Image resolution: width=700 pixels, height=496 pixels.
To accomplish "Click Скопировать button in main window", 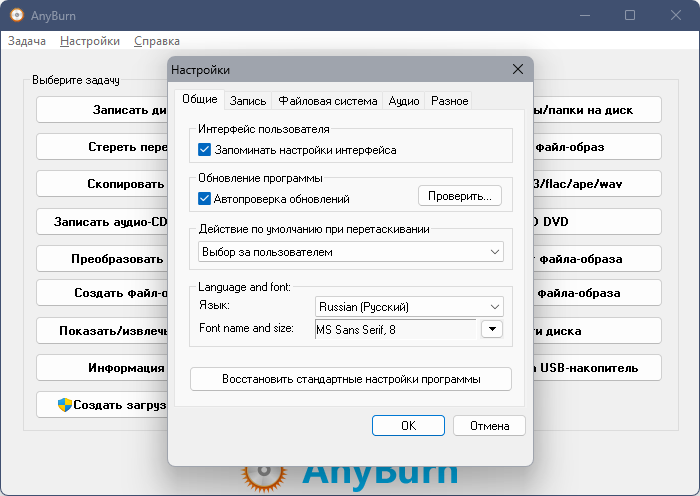I will coord(102,184).
